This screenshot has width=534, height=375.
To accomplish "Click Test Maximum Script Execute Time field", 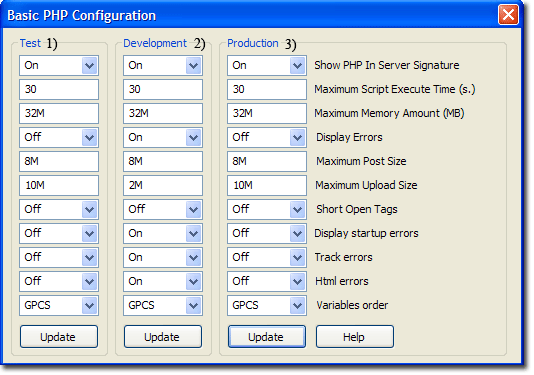I will [x=59, y=89].
